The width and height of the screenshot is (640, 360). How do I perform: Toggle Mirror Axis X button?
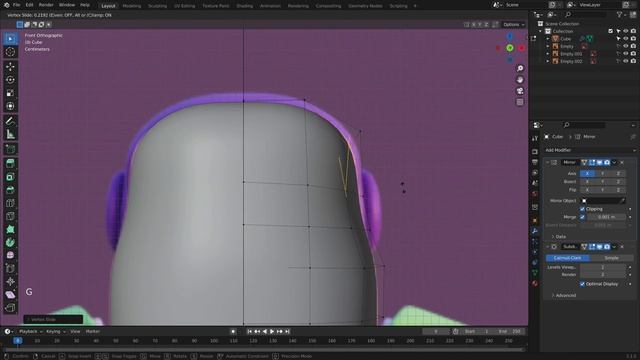587,173
